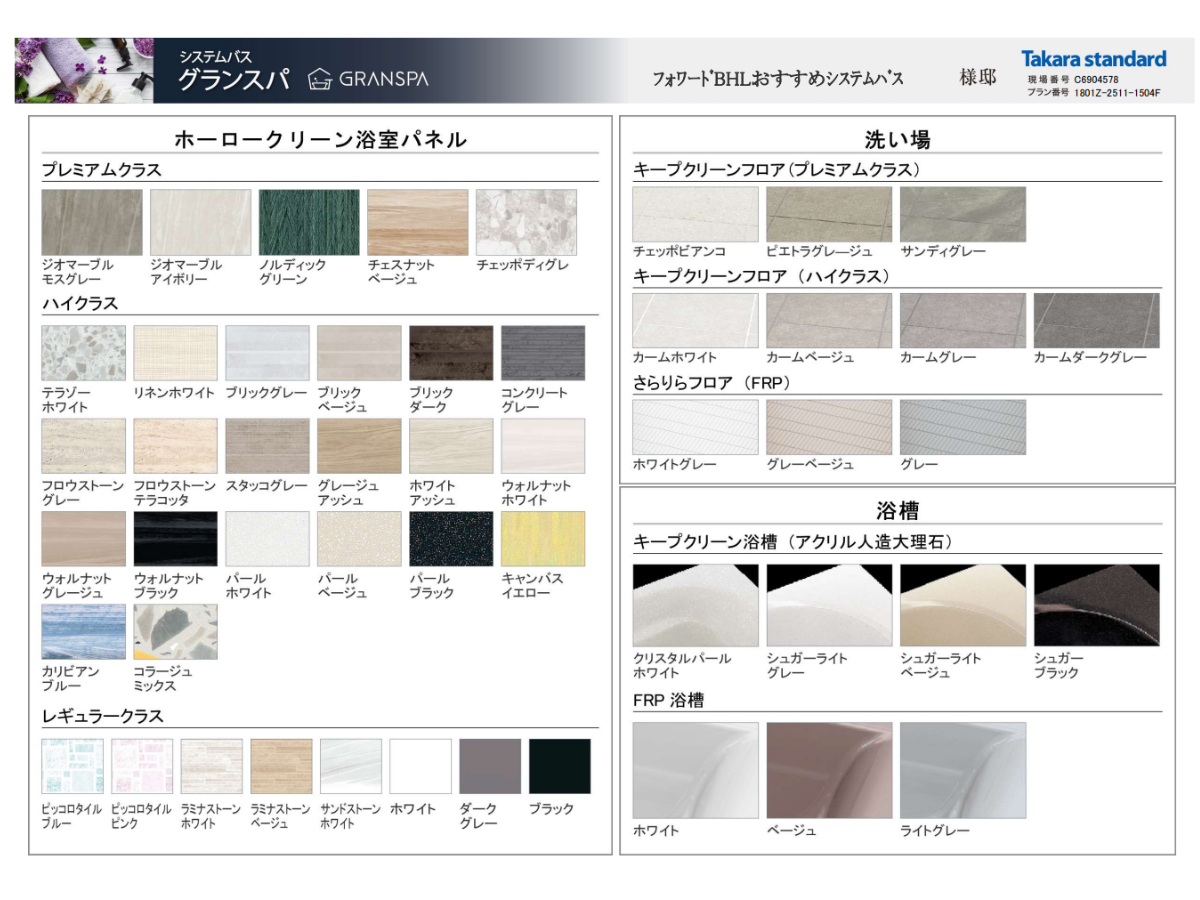1200x900 pixels.
Task: Pick the グレーベージュ さらりらフロア swatch
Action: [x=829, y=427]
